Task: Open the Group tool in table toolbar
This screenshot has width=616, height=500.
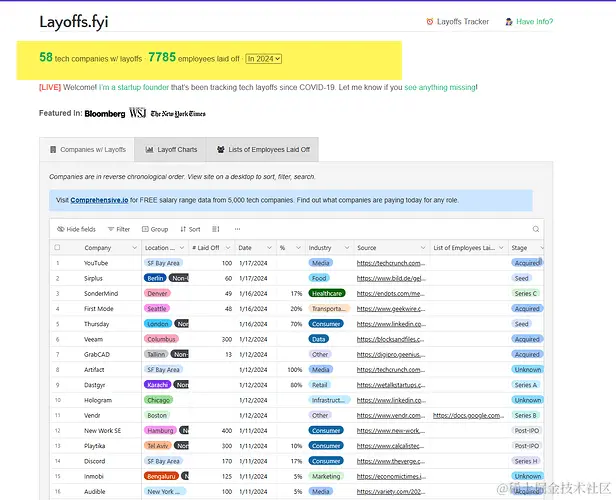Action: (155, 229)
